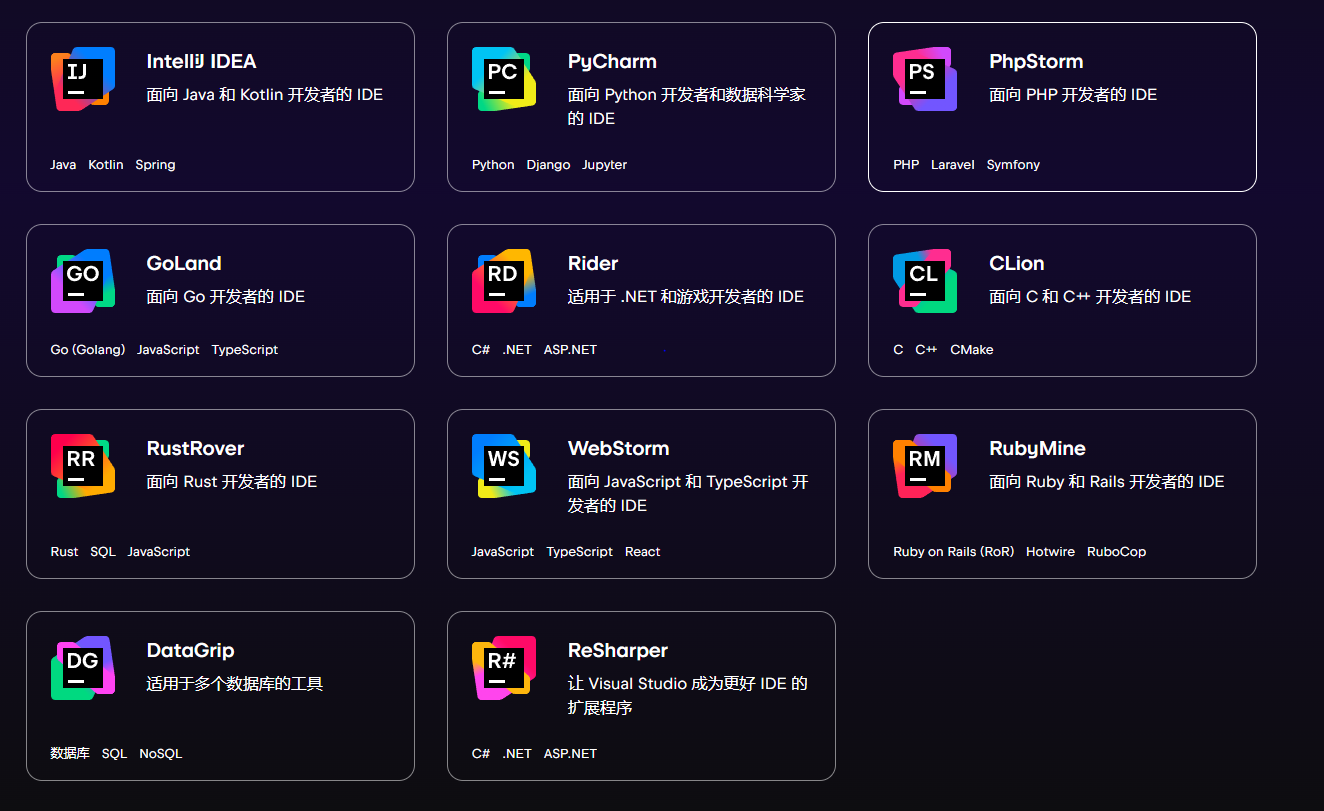The image size is (1324, 811).
Task: Click the ASP.NET tag in ReSharper card
Action: 570,754
